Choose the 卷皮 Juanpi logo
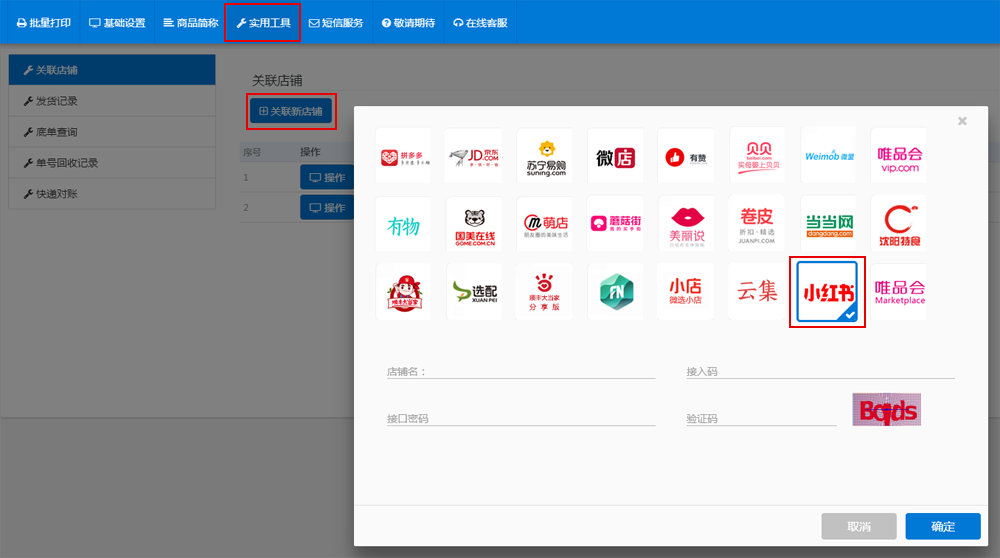This screenshot has width=1000, height=558. pos(758,224)
